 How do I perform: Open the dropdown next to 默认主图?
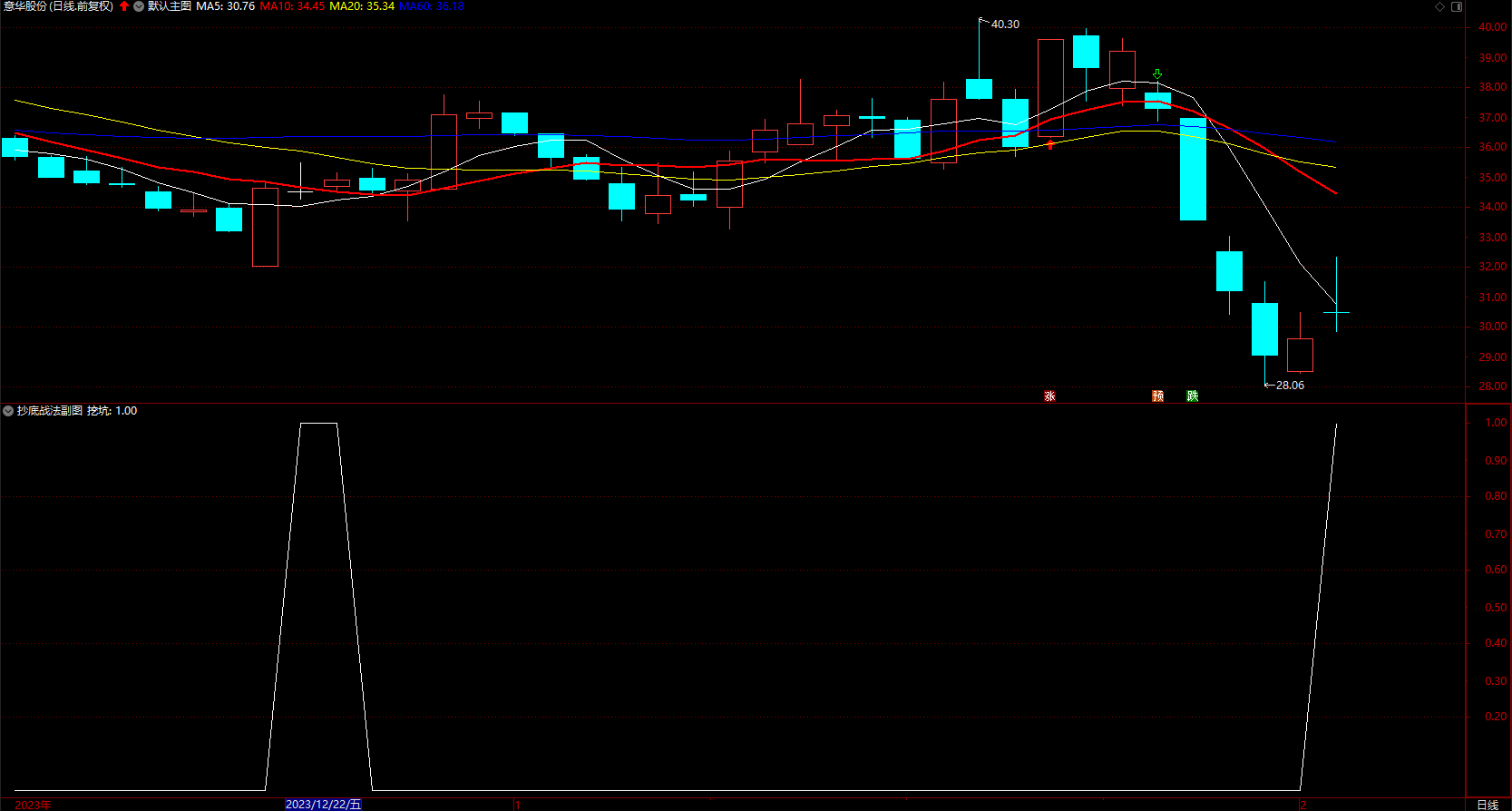click(x=139, y=6)
